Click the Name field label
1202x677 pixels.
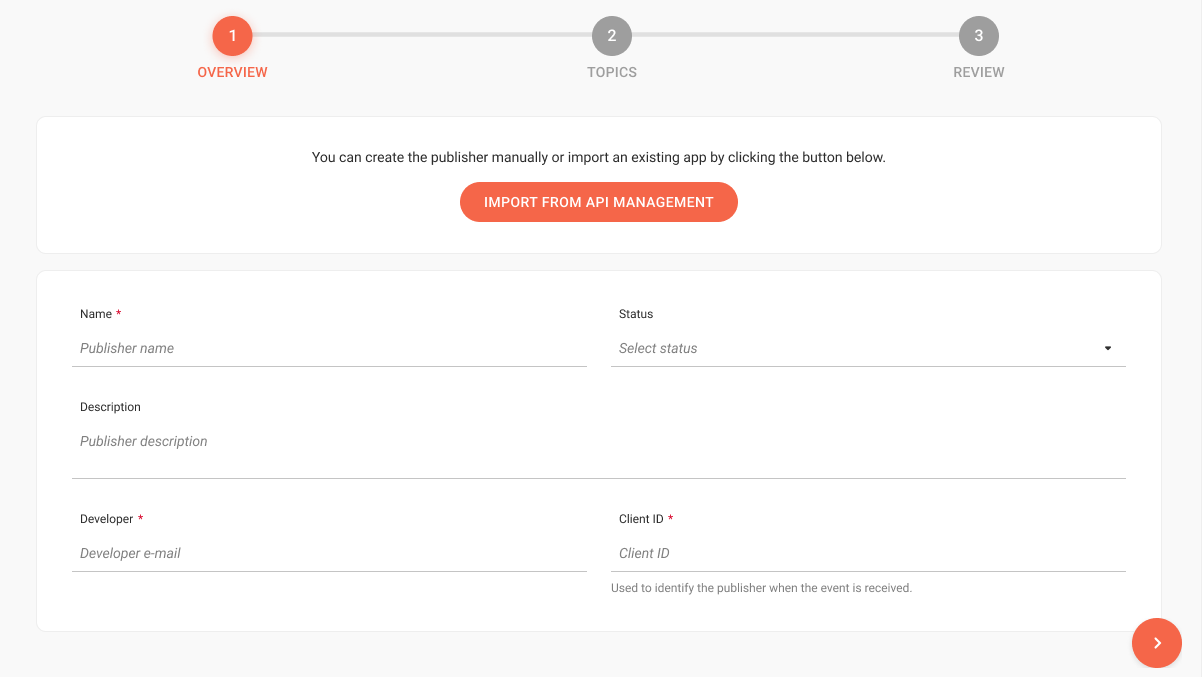[x=96, y=314]
